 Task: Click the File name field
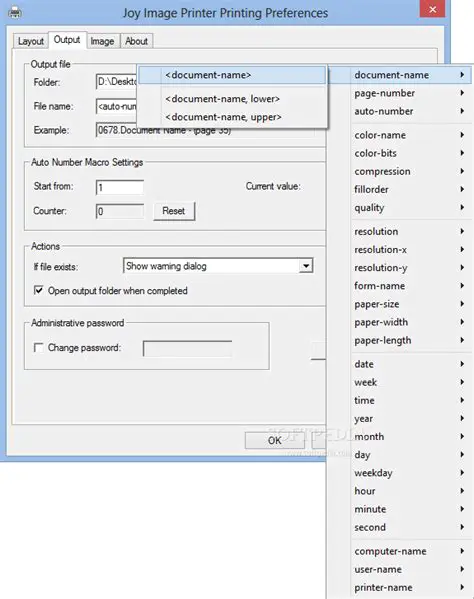click(116, 106)
